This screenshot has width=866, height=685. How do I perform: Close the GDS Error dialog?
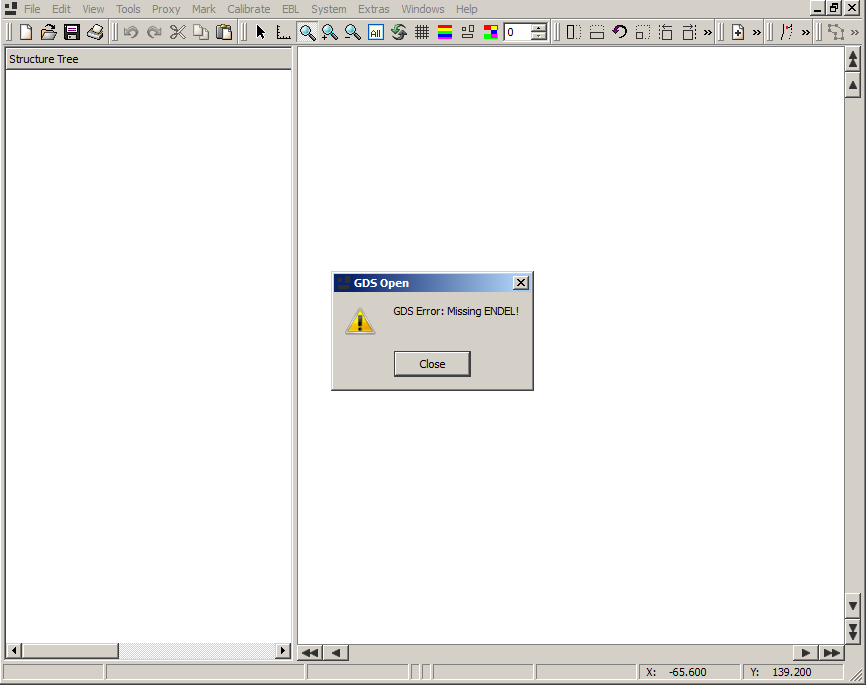pos(432,363)
